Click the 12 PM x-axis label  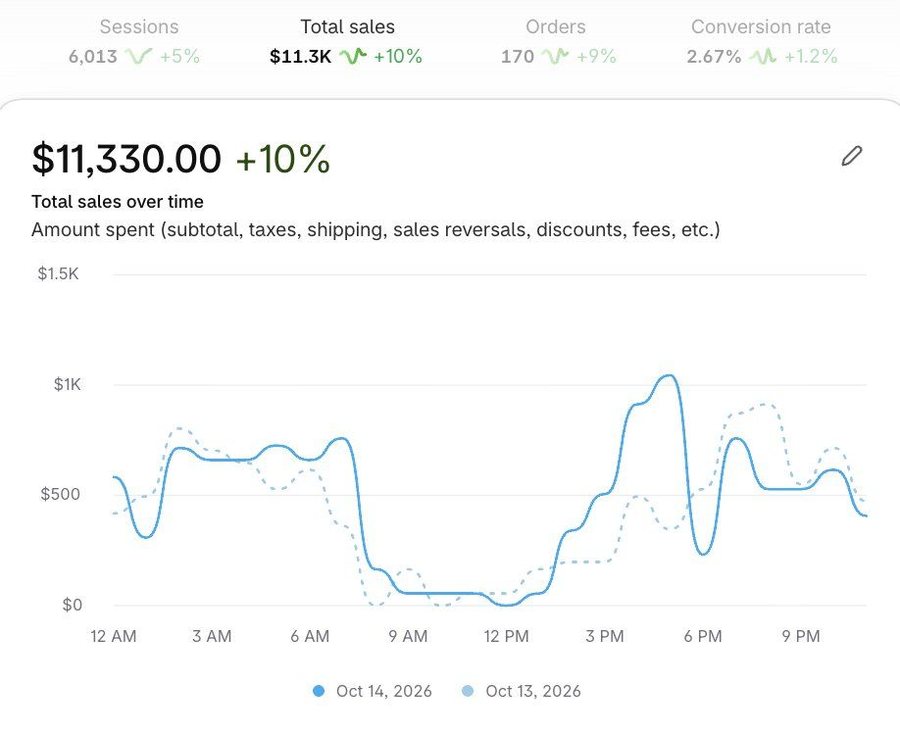[x=506, y=636]
